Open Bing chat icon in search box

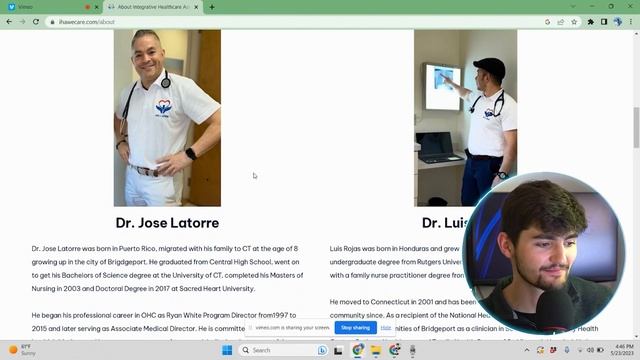tap(322, 350)
